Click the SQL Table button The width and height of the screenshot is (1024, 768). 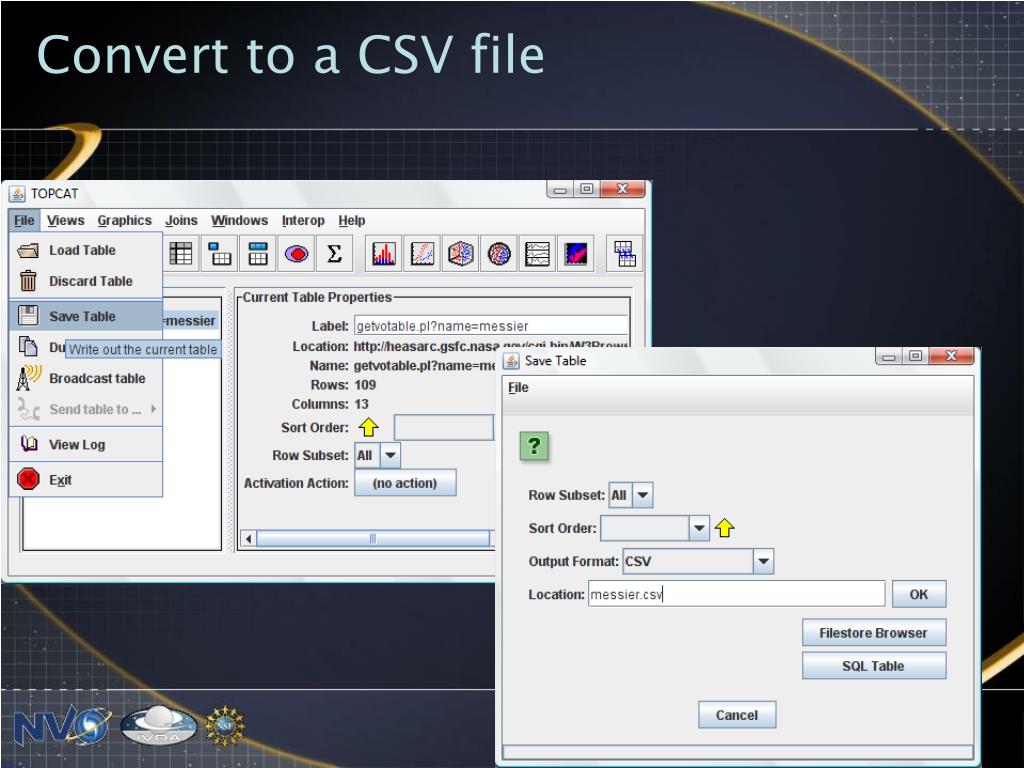point(874,666)
